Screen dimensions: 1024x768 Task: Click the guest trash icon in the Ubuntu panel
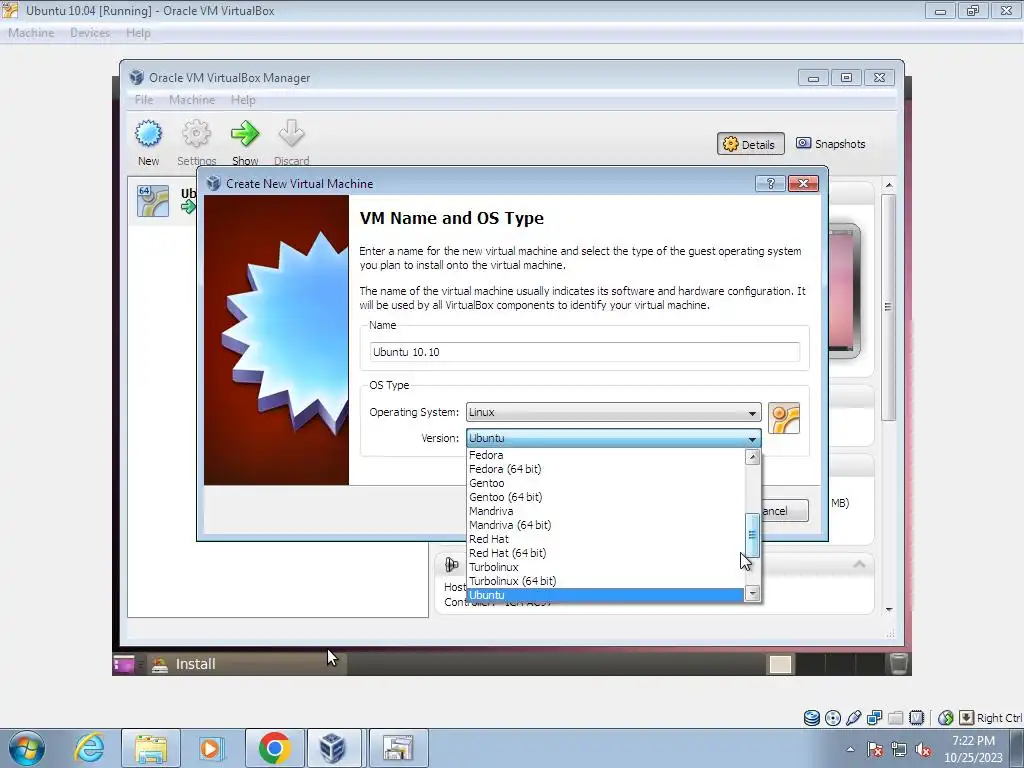click(899, 663)
